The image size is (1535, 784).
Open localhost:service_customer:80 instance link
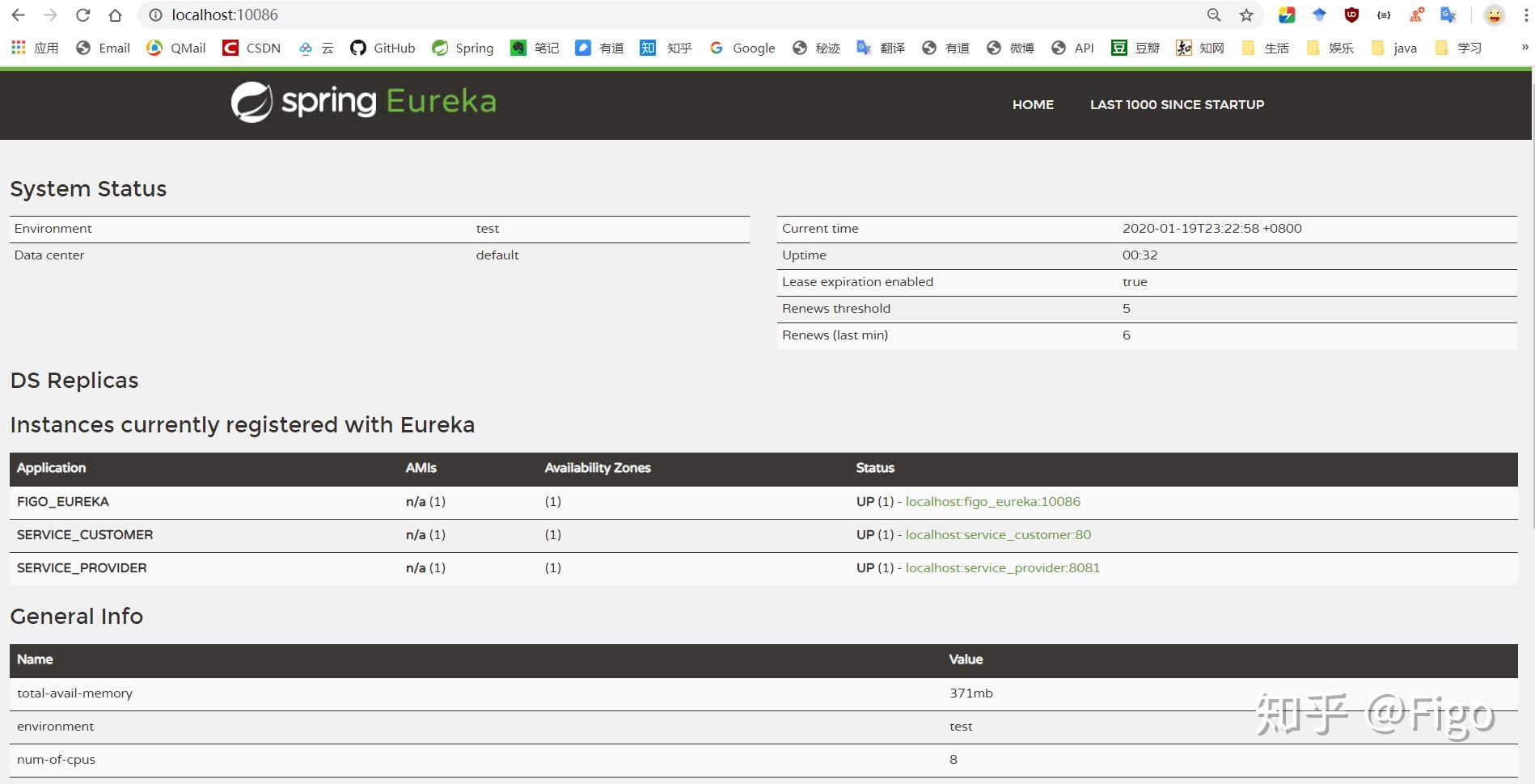point(998,535)
